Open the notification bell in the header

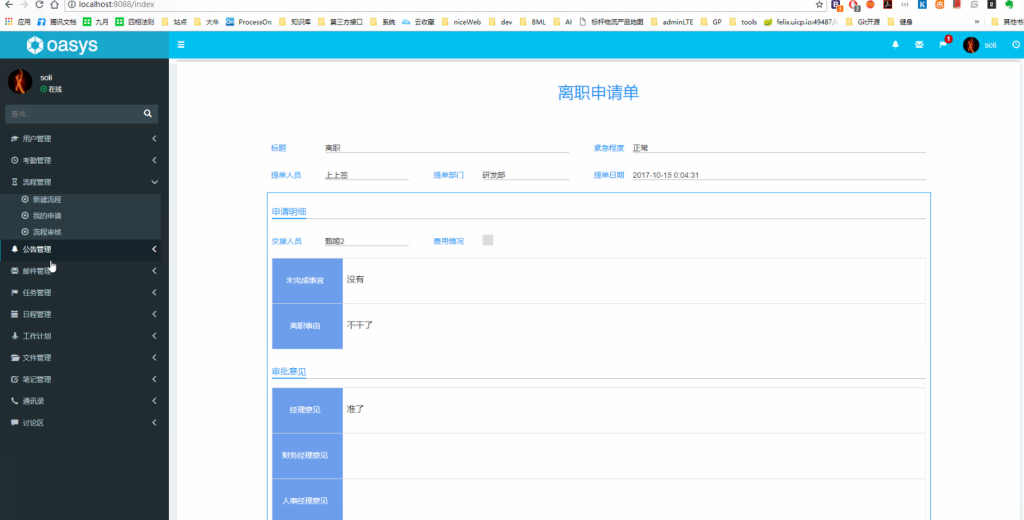click(895, 44)
